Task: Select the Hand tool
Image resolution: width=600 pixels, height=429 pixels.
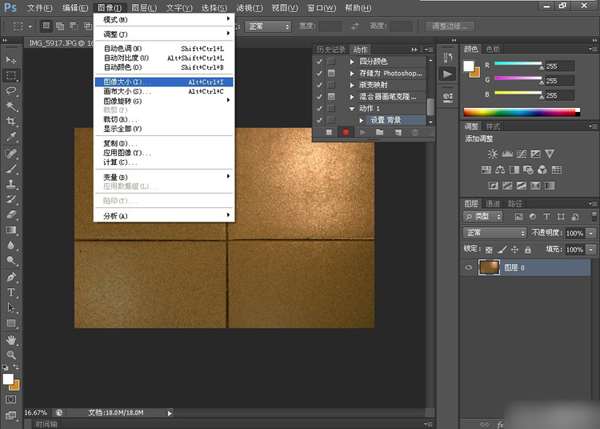Action: 12,339
